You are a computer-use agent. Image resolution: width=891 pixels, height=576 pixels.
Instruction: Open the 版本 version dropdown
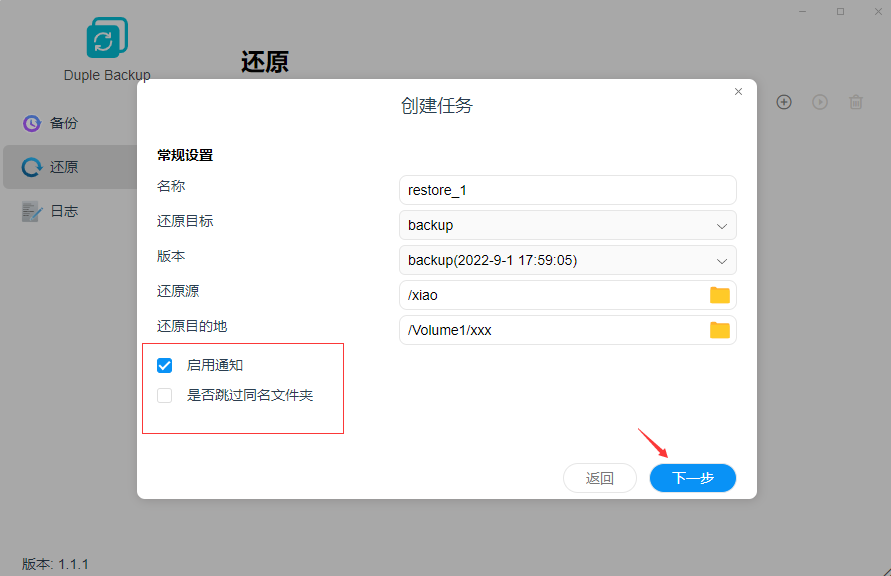pos(567,260)
